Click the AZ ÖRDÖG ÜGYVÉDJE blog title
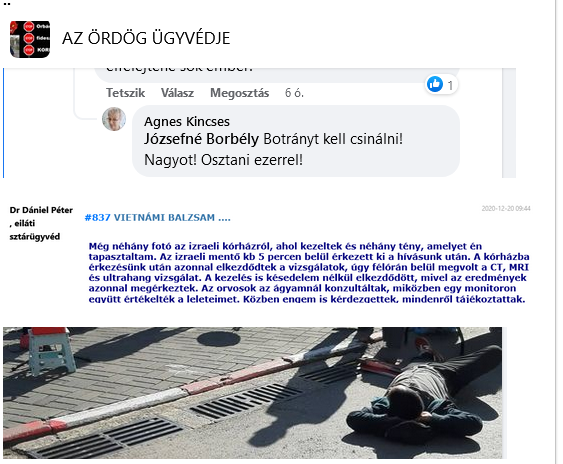This screenshot has width=563, height=464. pos(146,38)
